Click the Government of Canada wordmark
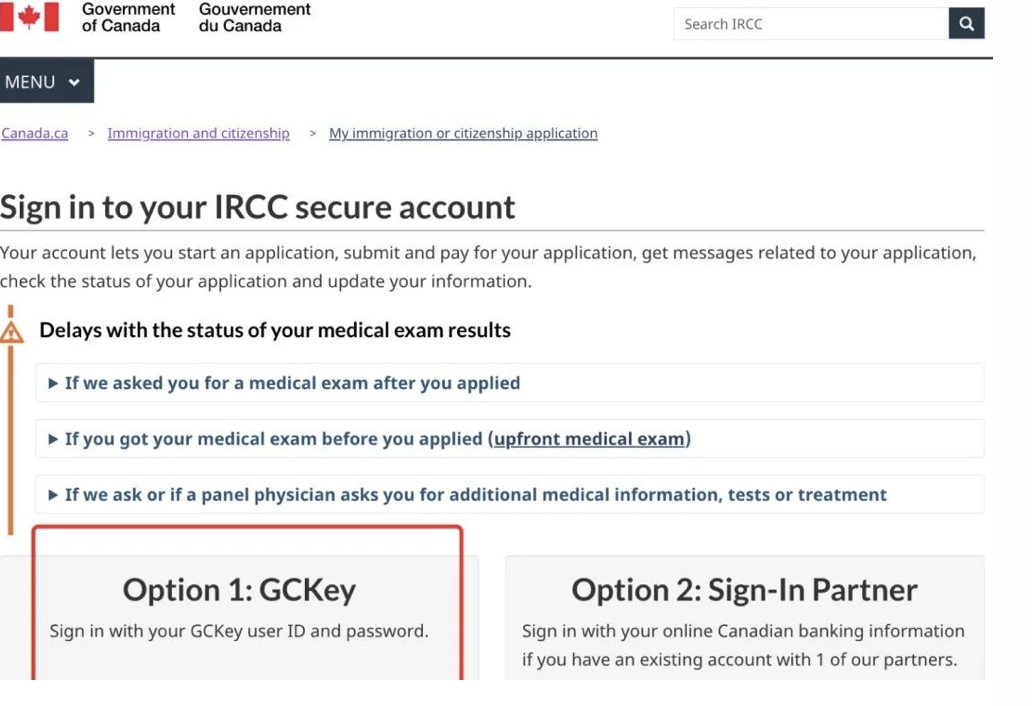Image resolution: width=1032 pixels, height=706 pixels. tap(128, 17)
